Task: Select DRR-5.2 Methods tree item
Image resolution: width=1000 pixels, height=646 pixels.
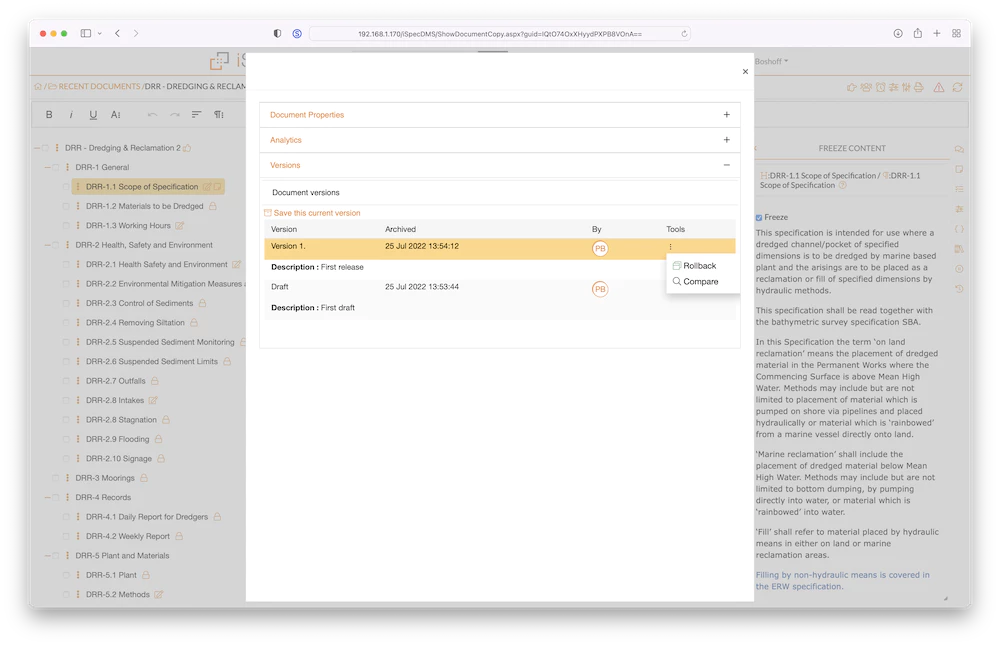Action: click(118, 594)
